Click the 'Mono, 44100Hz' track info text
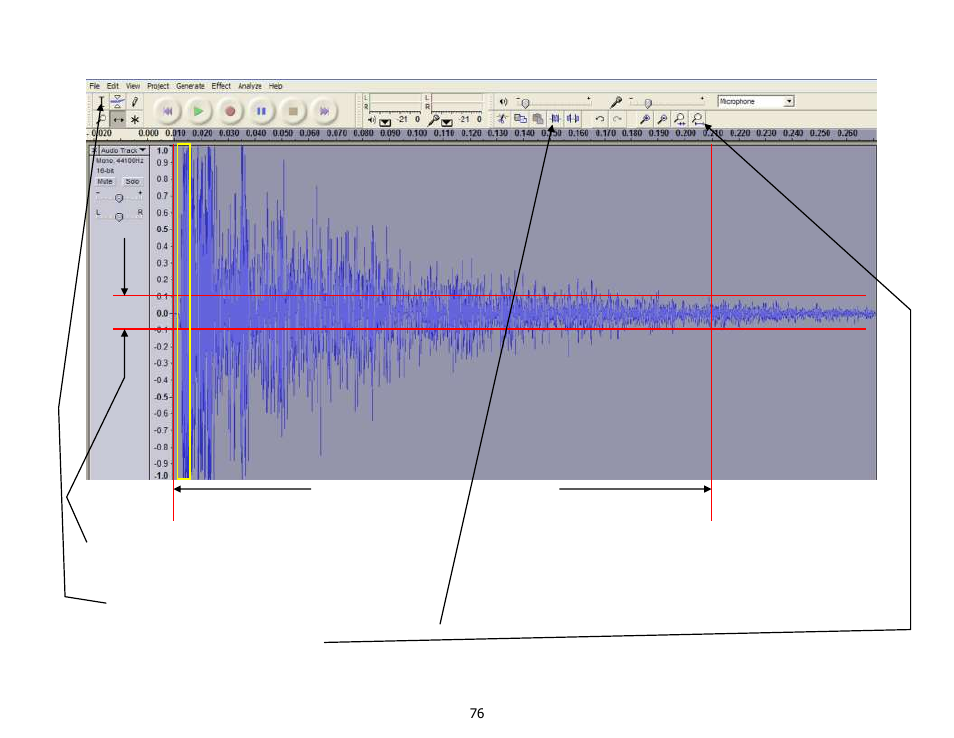Screen dimensions: 954x738 tap(119, 161)
